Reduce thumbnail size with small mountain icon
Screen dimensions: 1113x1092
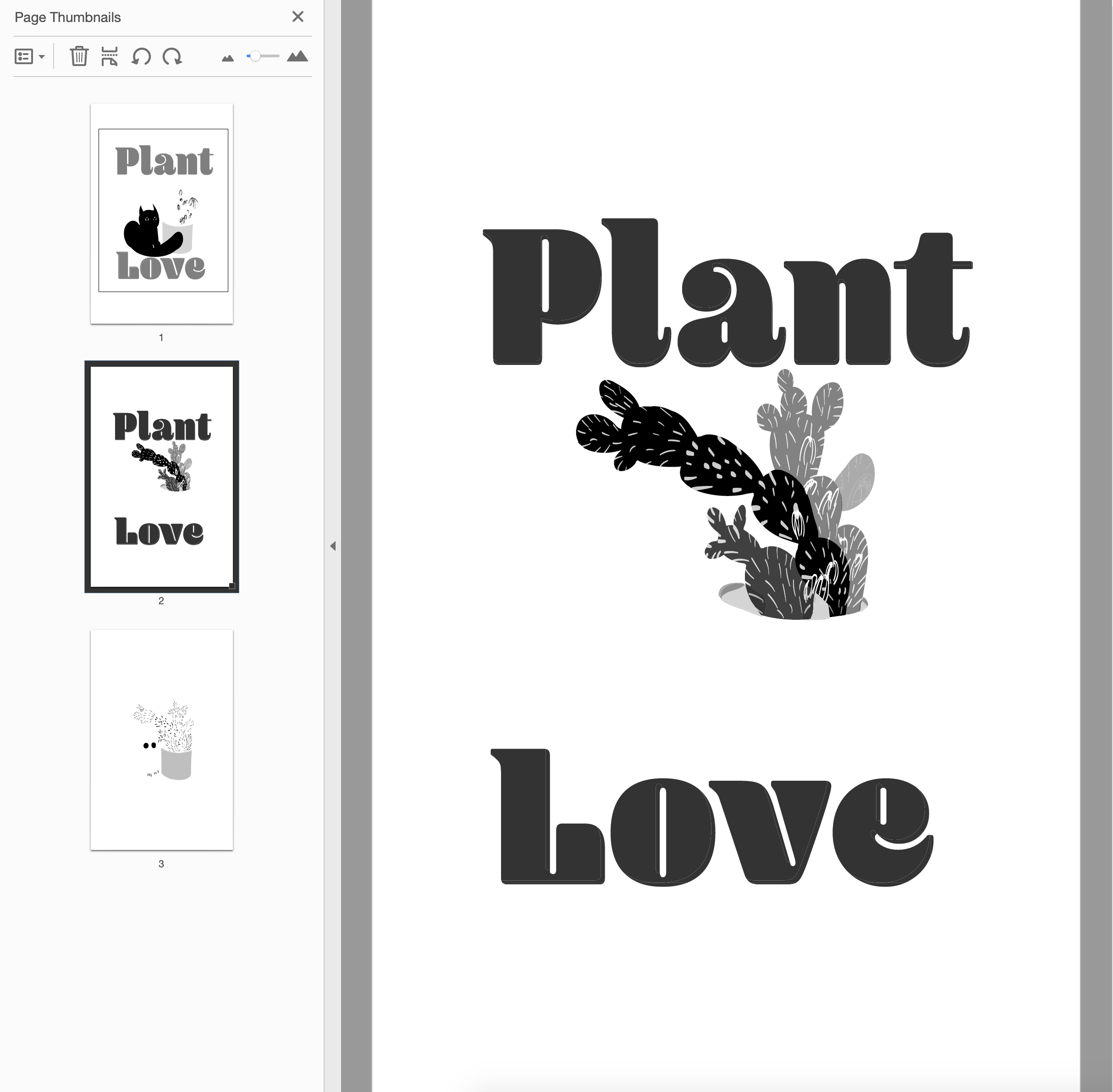point(228,58)
